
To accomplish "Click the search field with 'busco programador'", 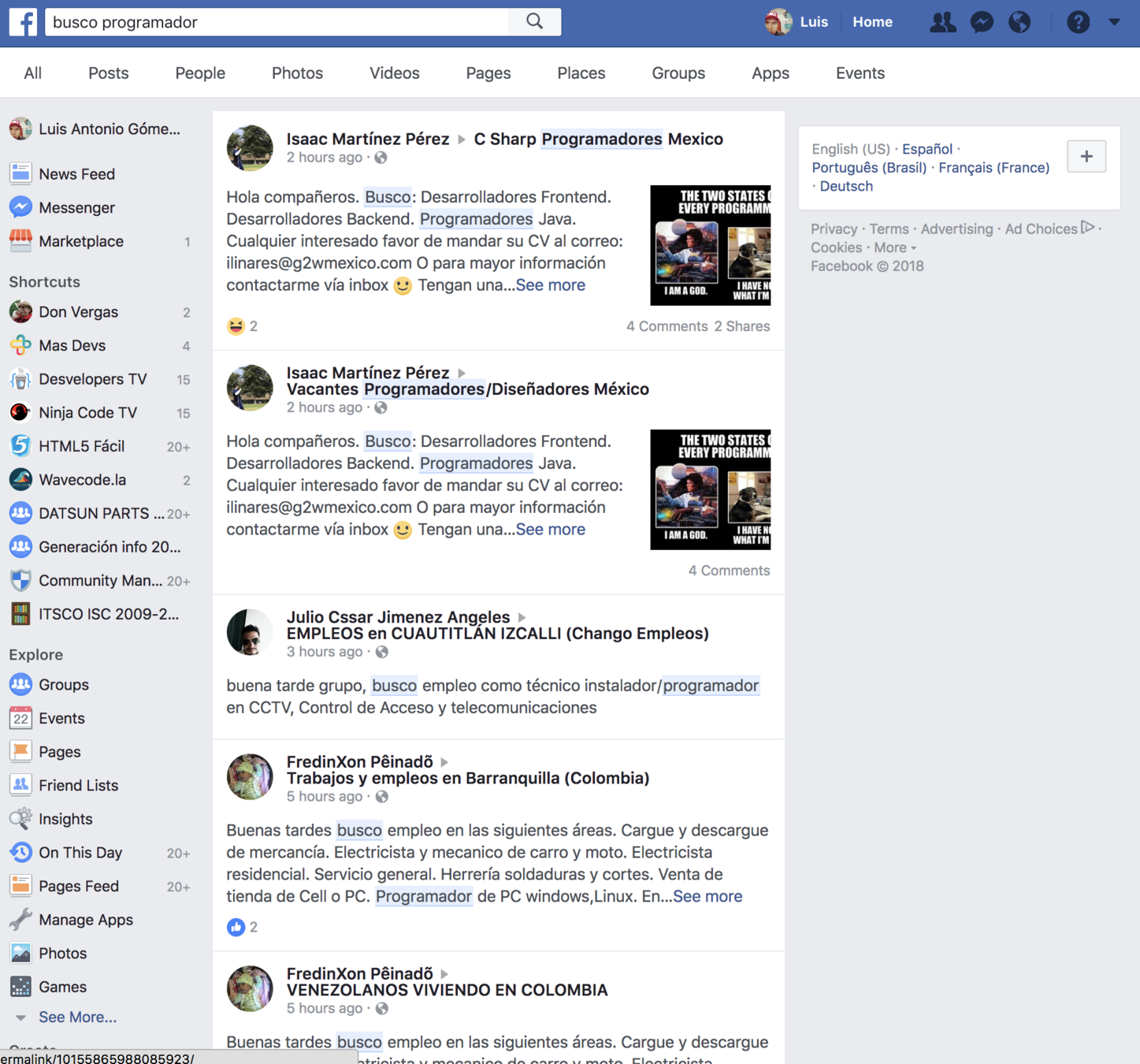I will (x=277, y=22).
